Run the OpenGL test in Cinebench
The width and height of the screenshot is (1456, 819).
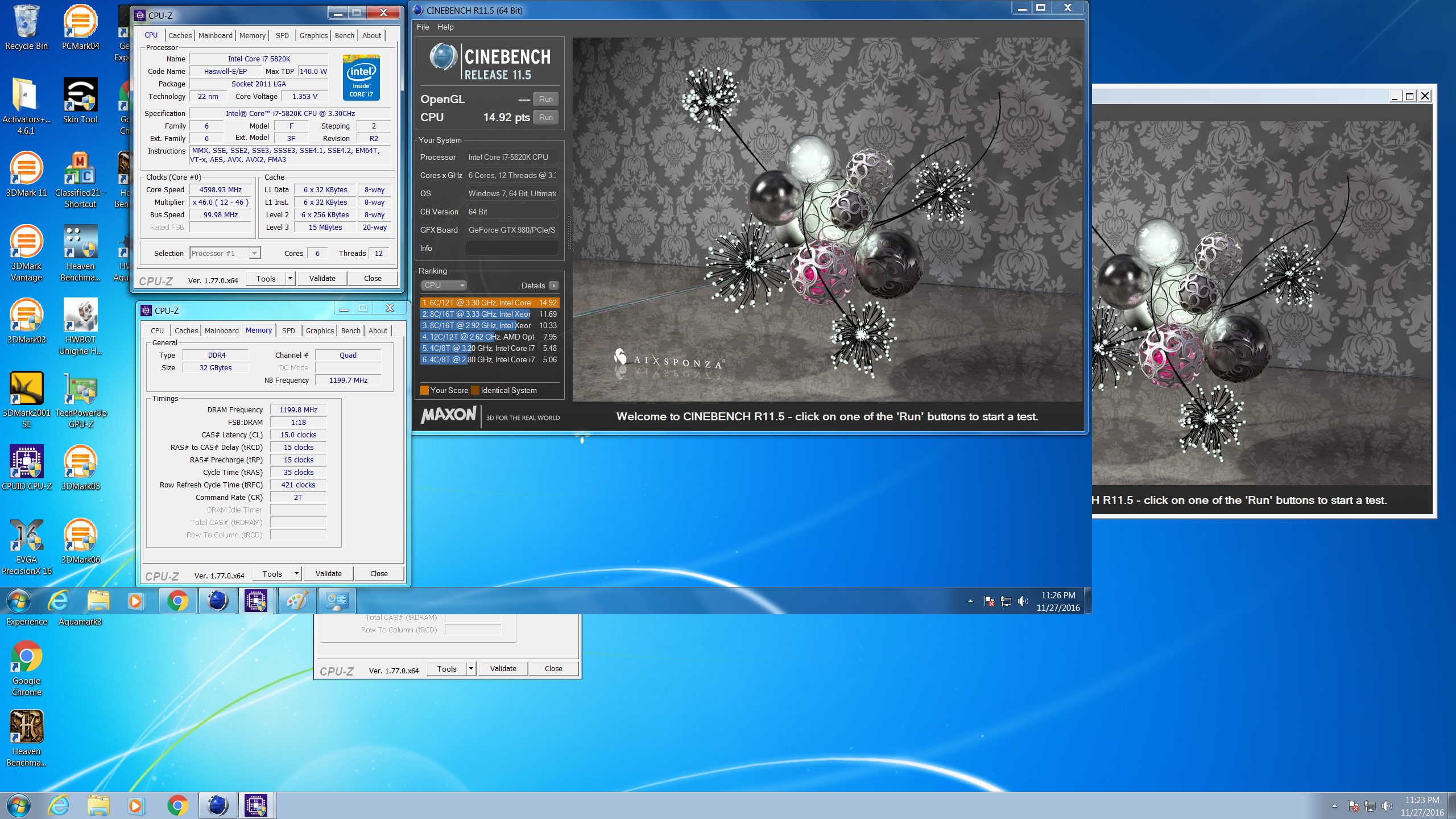pyautogui.click(x=545, y=99)
